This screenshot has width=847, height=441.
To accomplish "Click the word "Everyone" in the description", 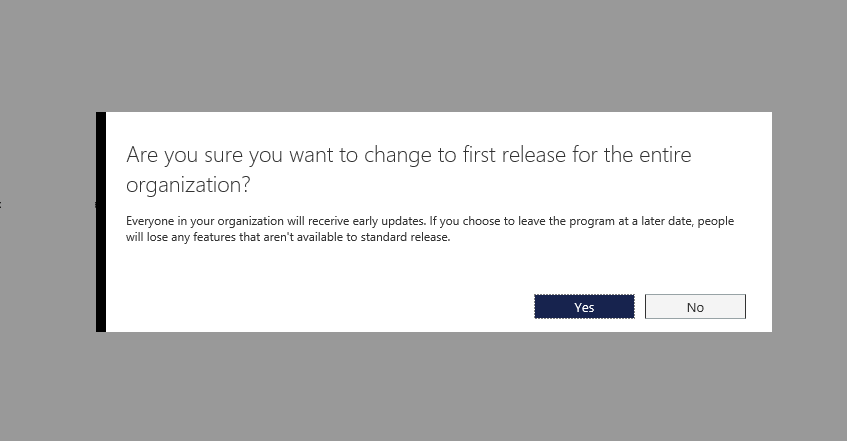I will pyautogui.click(x=150, y=221).
